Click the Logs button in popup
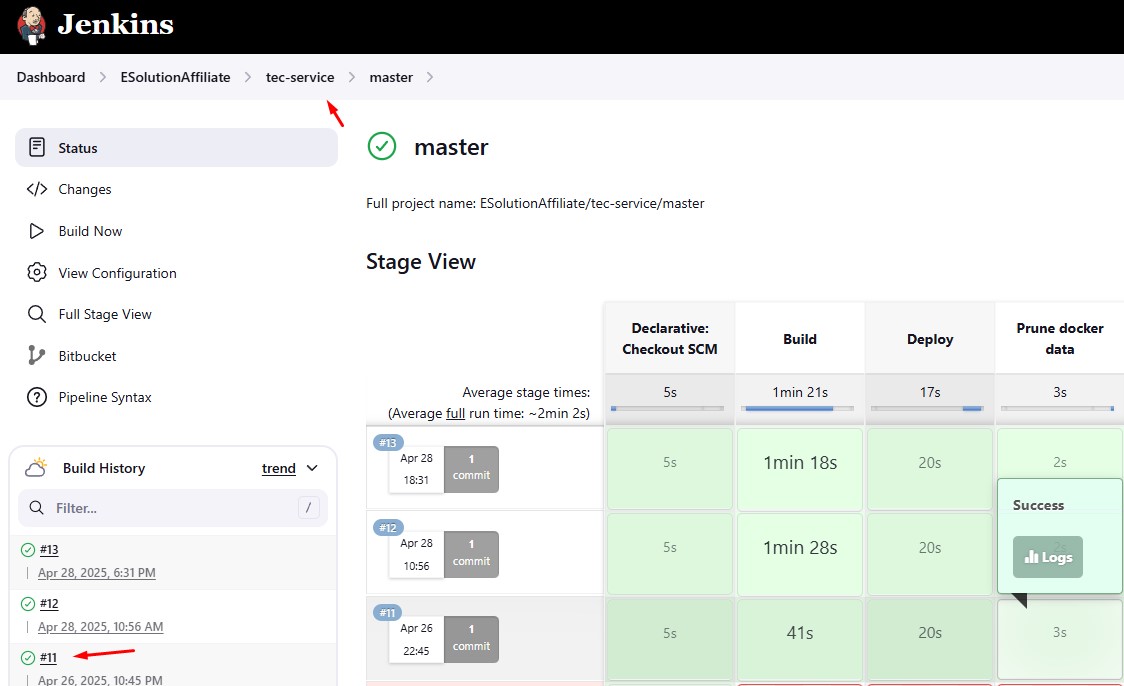This screenshot has height=686, width=1124. (1047, 557)
